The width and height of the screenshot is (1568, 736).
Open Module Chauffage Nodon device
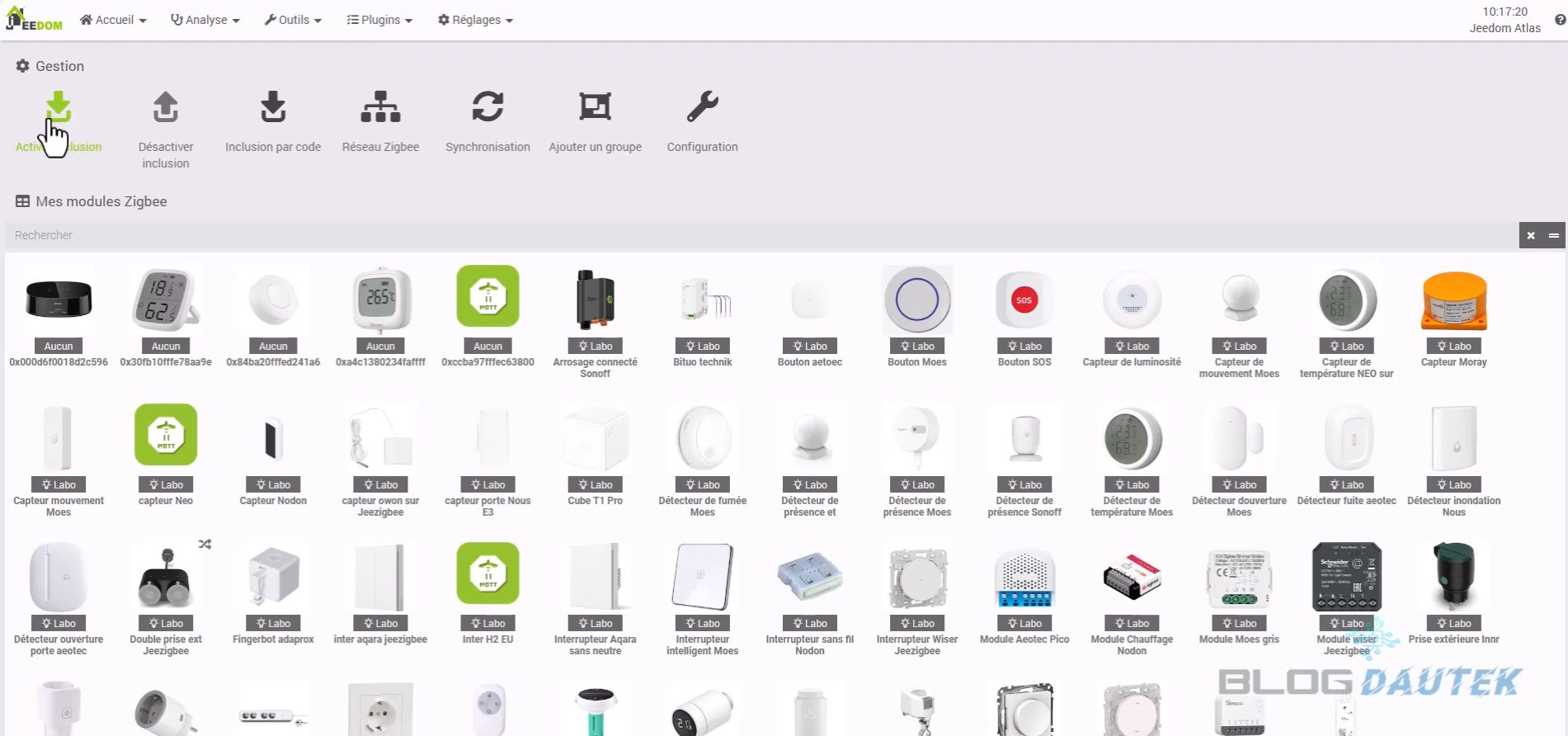(1132, 599)
